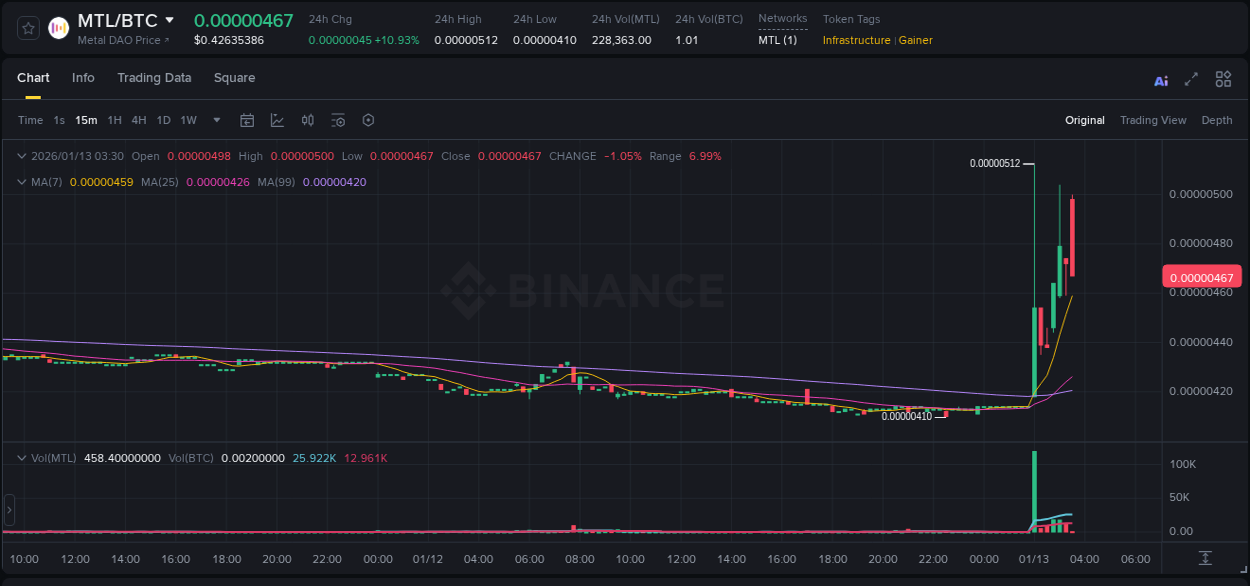Open the OHLC candlestick display options icon

308,120
